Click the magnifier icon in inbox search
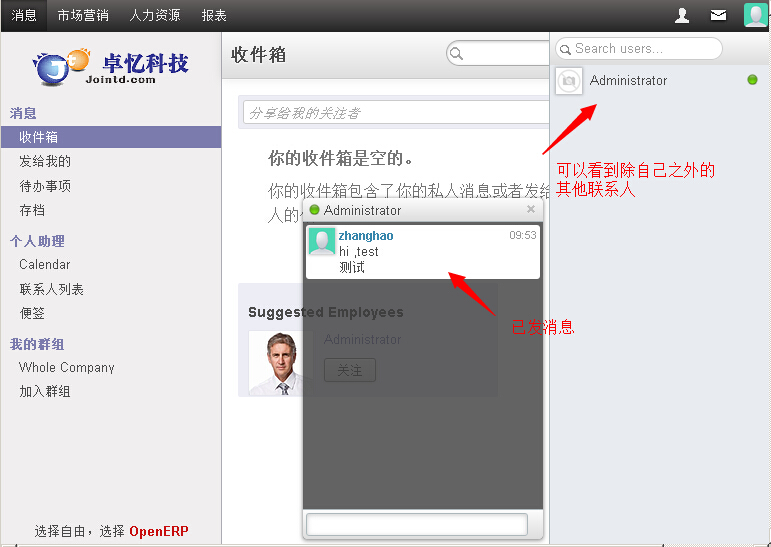 [x=457, y=54]
